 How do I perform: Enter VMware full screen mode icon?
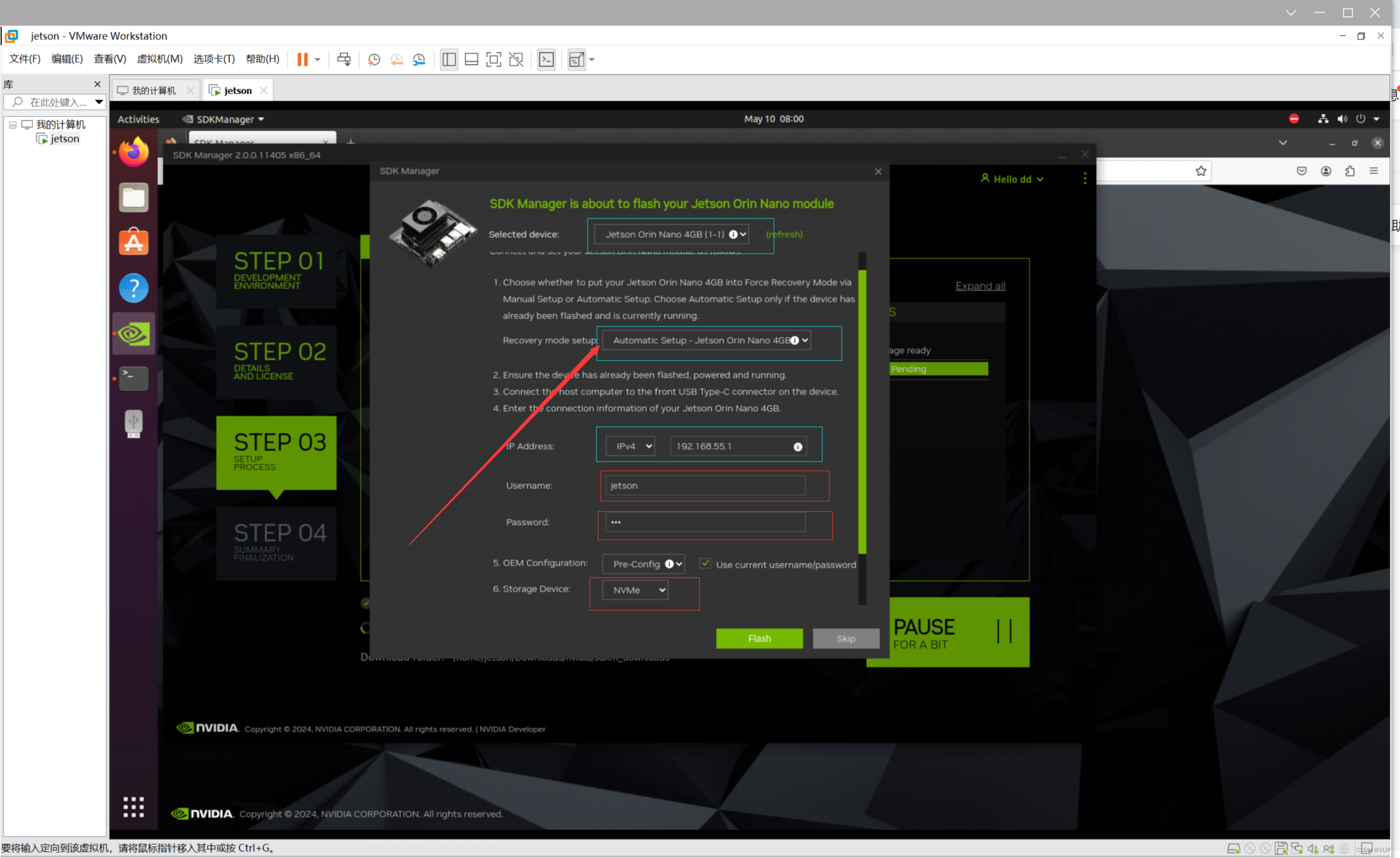pyautogui.click(x=494, y=59)
